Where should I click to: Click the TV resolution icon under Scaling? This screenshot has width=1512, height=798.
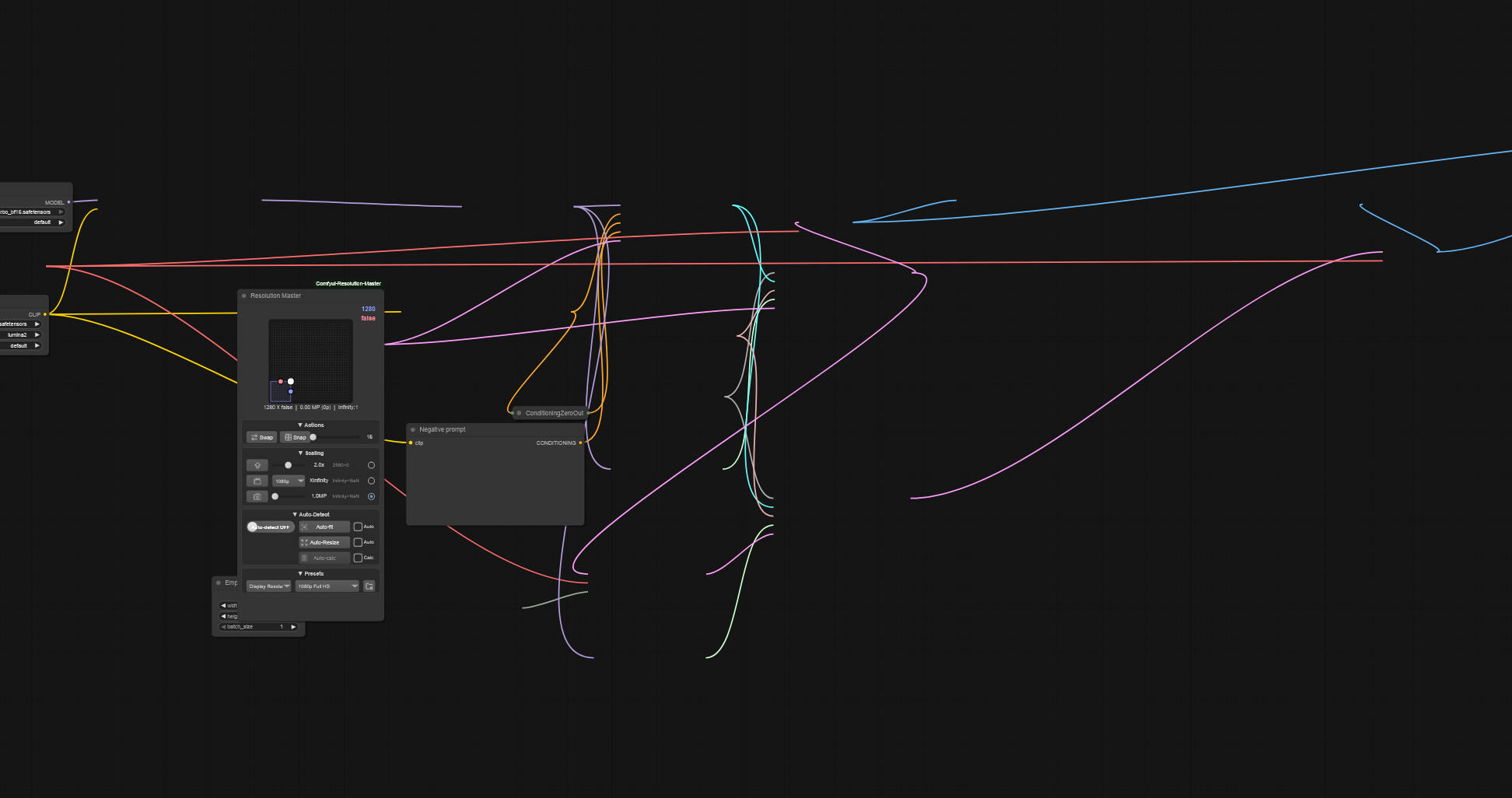click(257, 481)
